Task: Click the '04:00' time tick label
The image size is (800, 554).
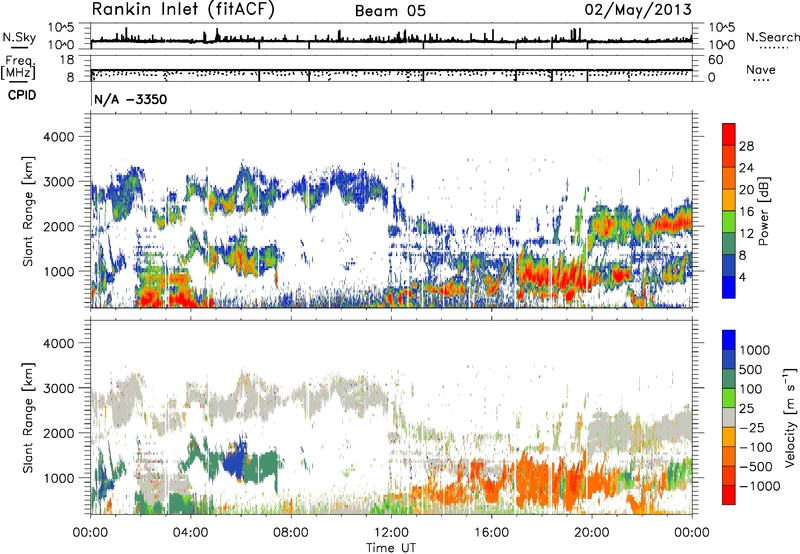Action: 190,533
